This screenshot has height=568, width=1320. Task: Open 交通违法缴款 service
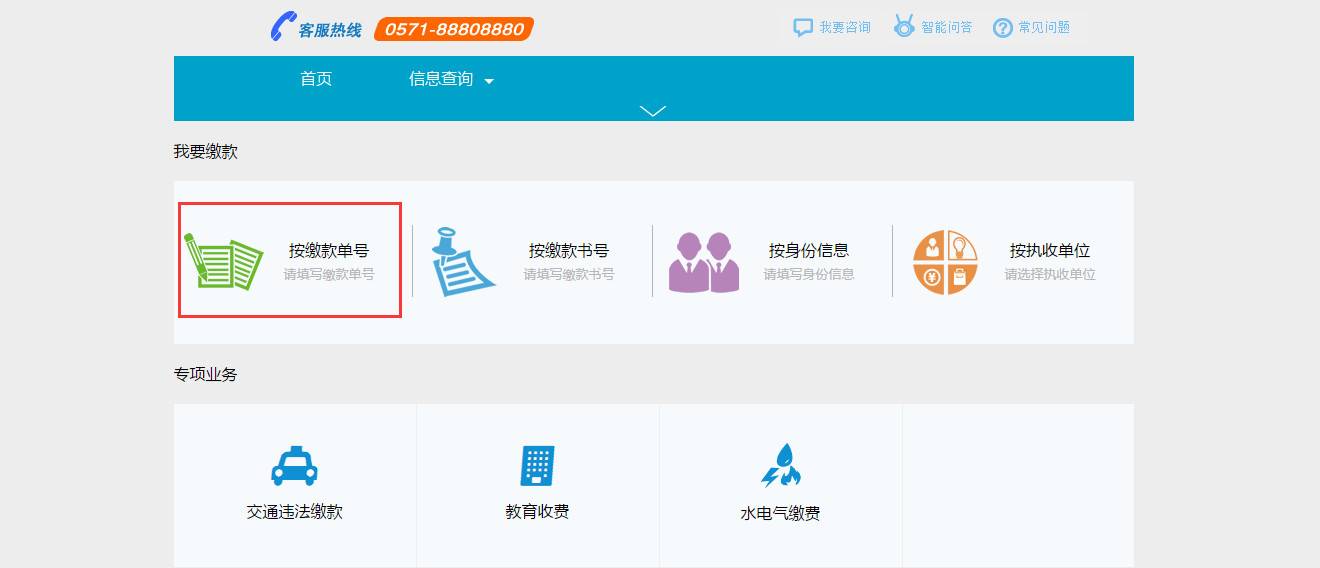point(295,512)
